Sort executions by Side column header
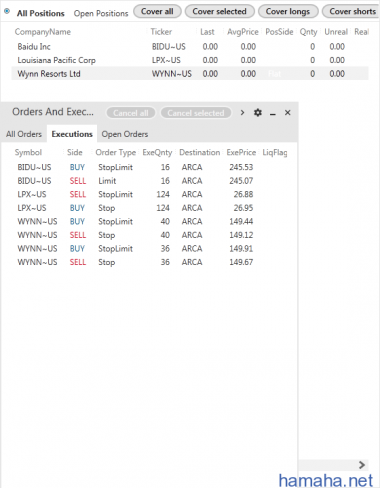Image resolution: width=380 pixels, height=488 pixels. click(x=75, y=153)
